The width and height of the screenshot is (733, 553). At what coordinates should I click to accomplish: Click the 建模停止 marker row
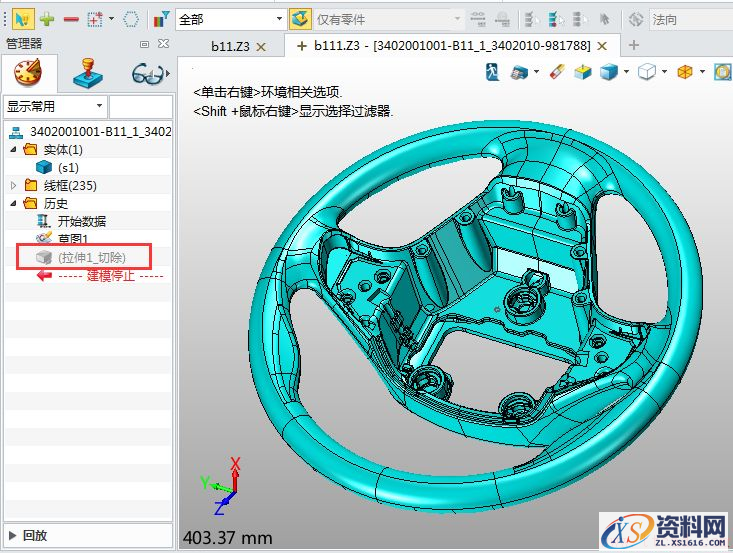tap(100, 275)
